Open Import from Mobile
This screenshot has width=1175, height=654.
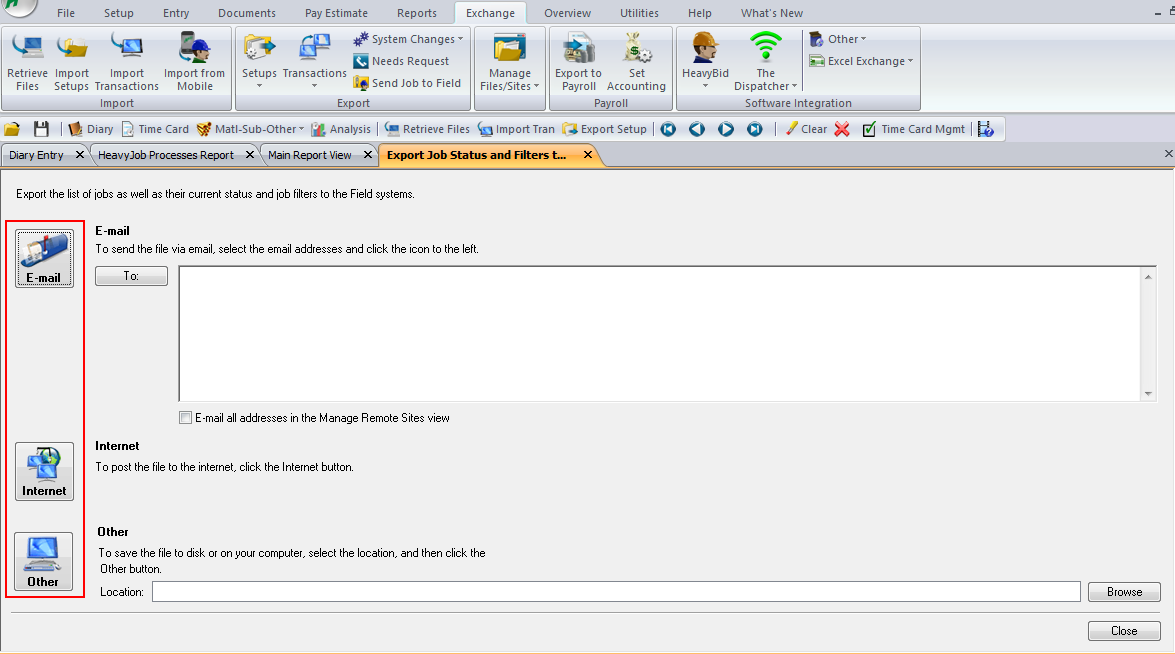click(x=194, y=60)
